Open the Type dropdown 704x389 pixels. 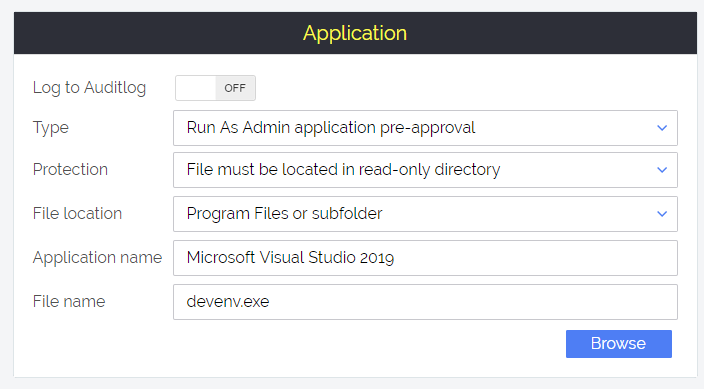coord(425,128)
